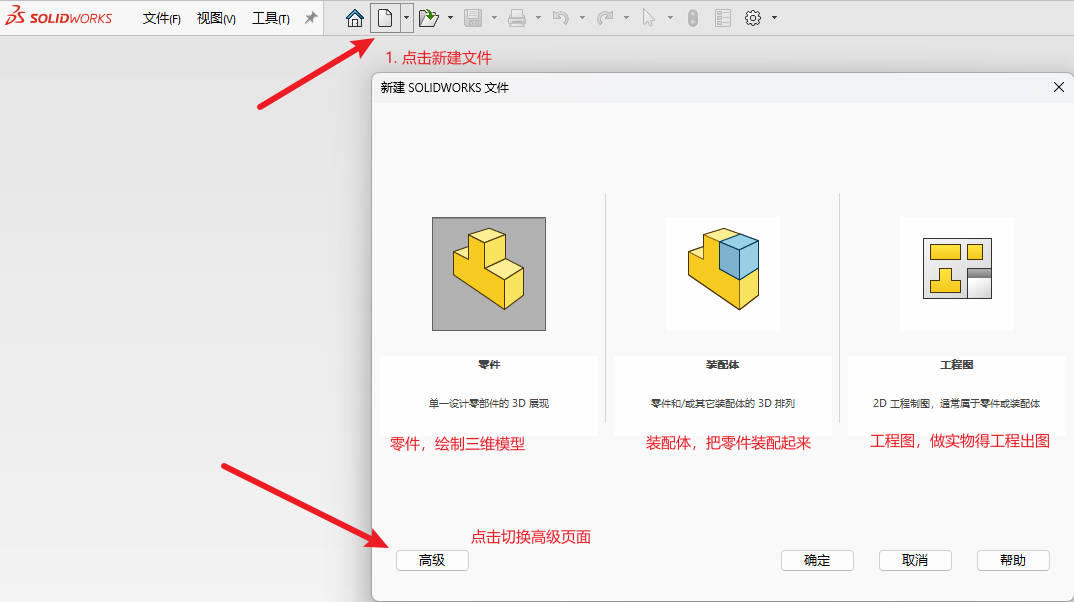Expand the New document dropdown arrow
This screenshot has height=602, width=1074.
[x=406, y=18]
